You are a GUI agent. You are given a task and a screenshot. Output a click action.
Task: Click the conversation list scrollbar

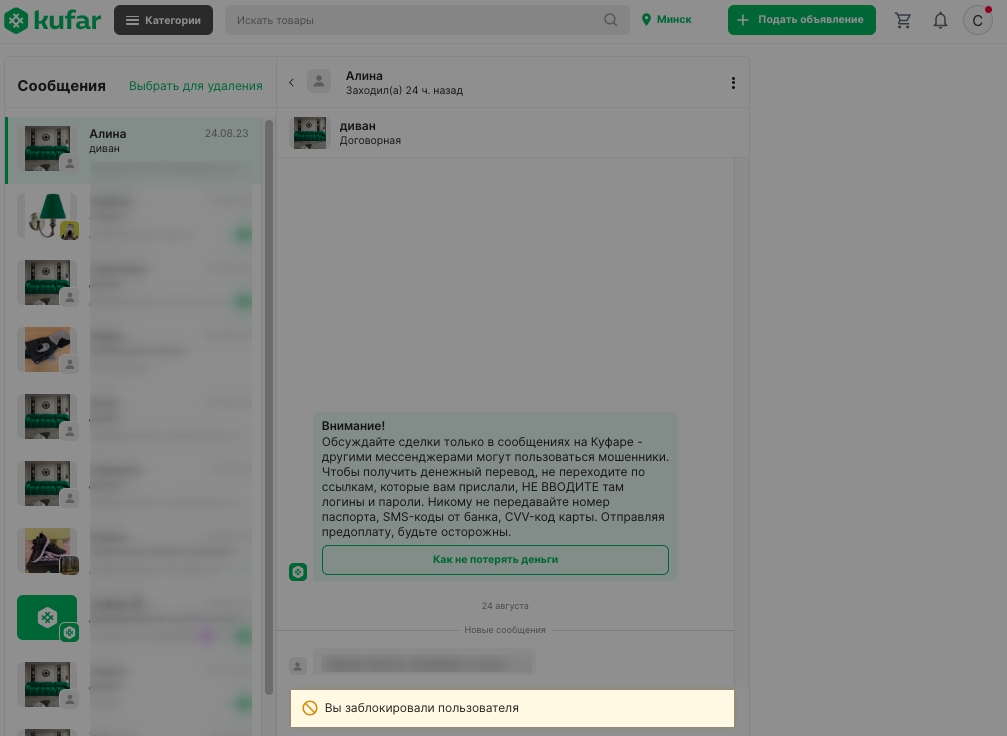269,407
